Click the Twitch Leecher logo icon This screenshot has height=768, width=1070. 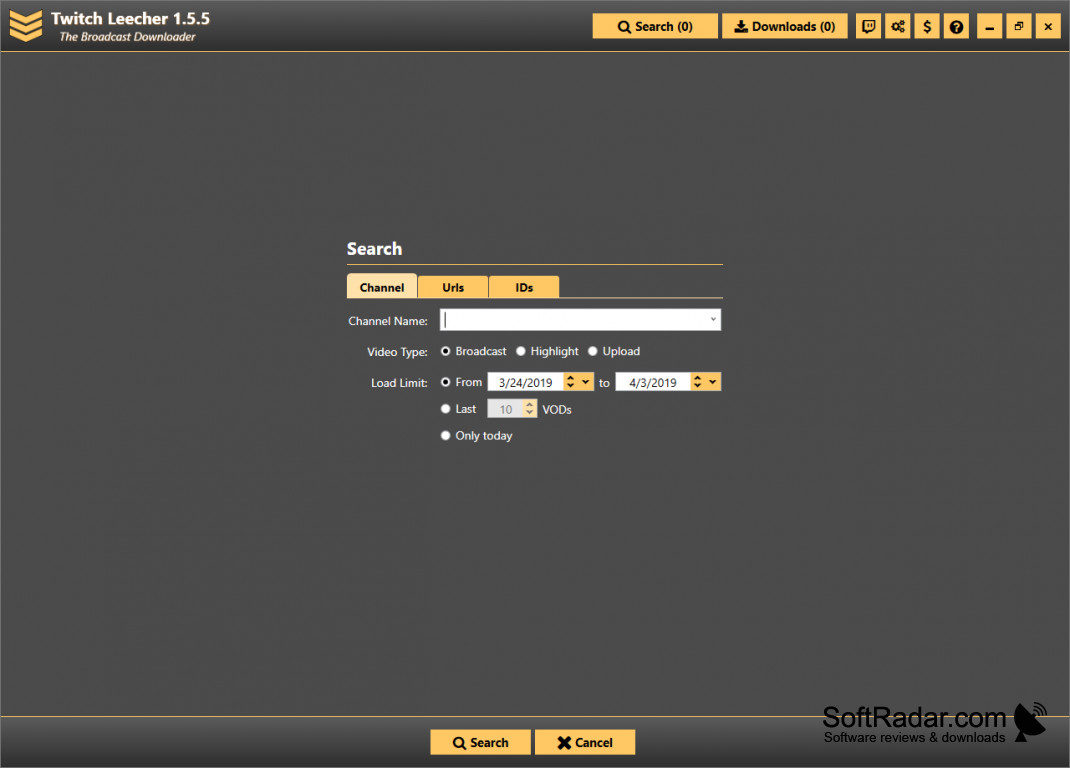tap(26, 26)
